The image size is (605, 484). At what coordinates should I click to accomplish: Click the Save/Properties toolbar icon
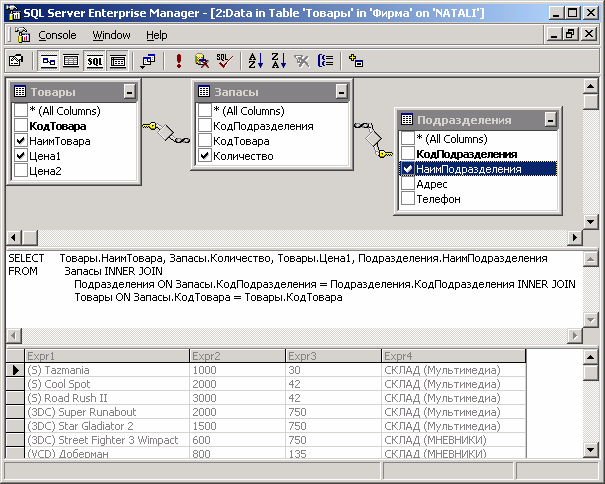16,61
